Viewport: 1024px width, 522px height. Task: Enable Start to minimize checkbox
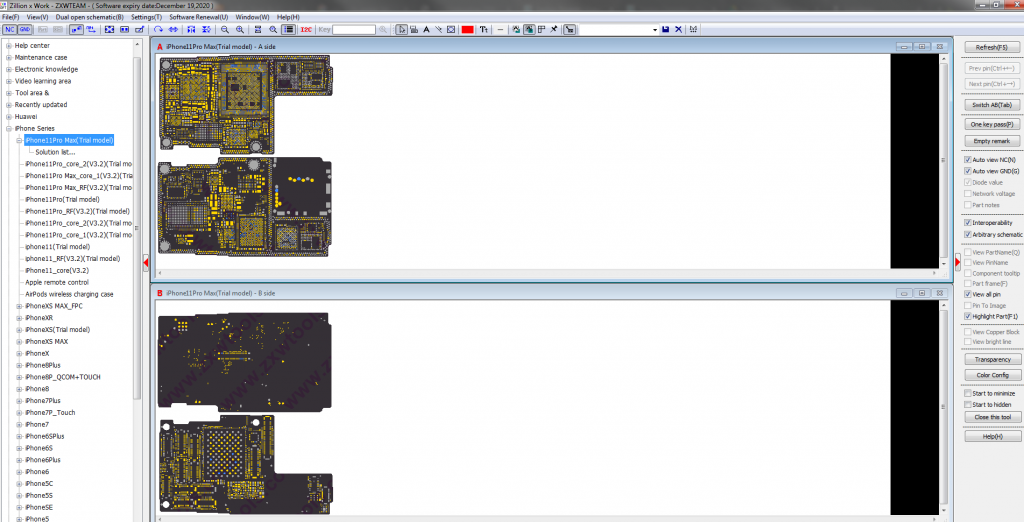pos(967,393)
